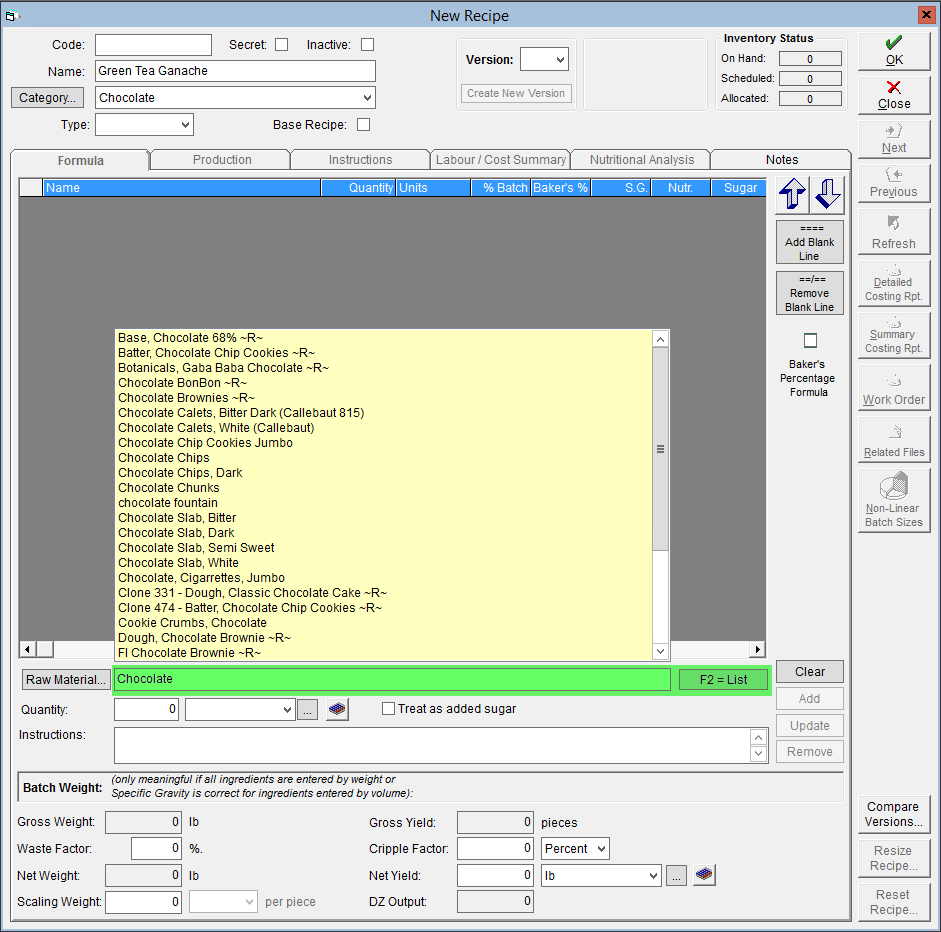The height and width of the screenshot is (932, 941).
Task: Click the formula grid's scroll left arrow
Action: pos(27,649)
